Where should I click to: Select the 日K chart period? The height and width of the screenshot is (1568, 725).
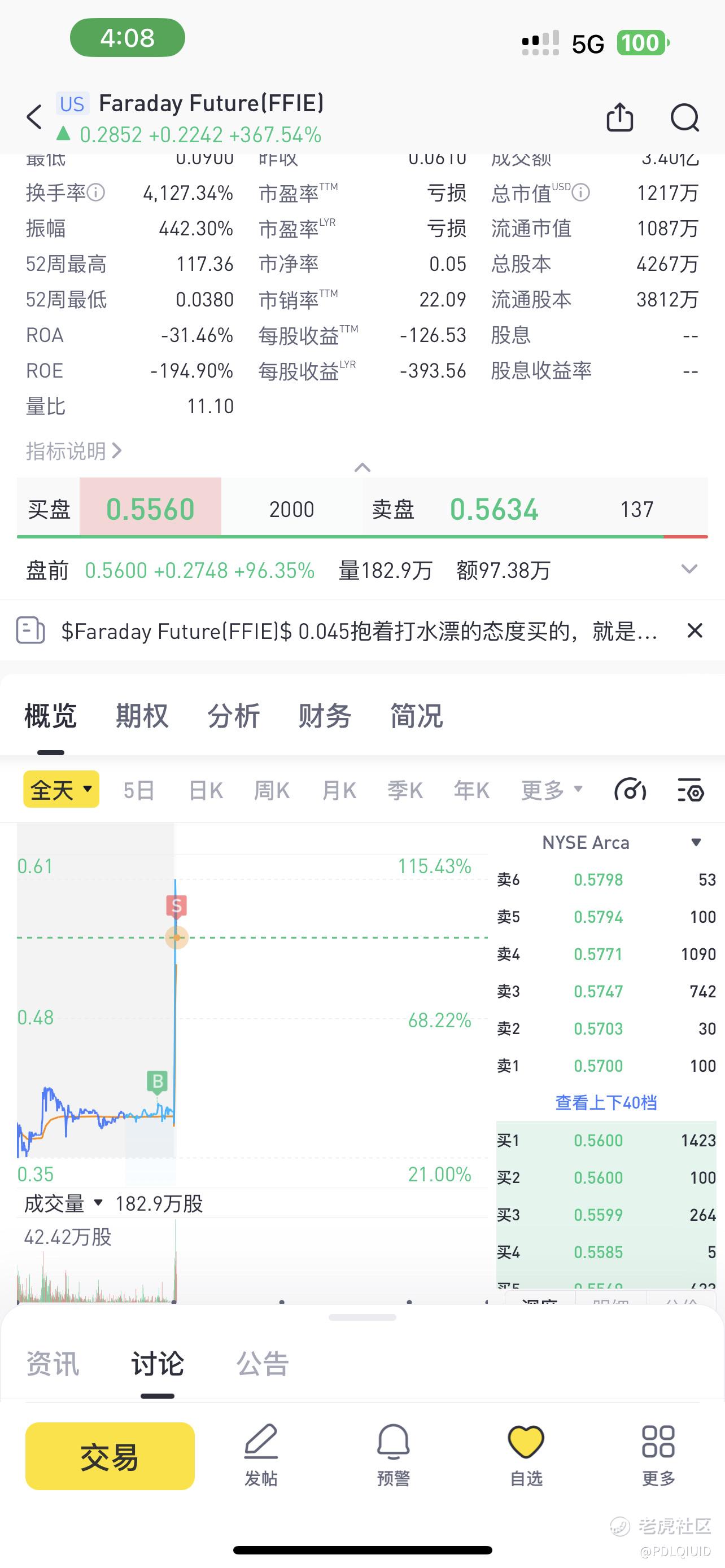tap(206, 790)
